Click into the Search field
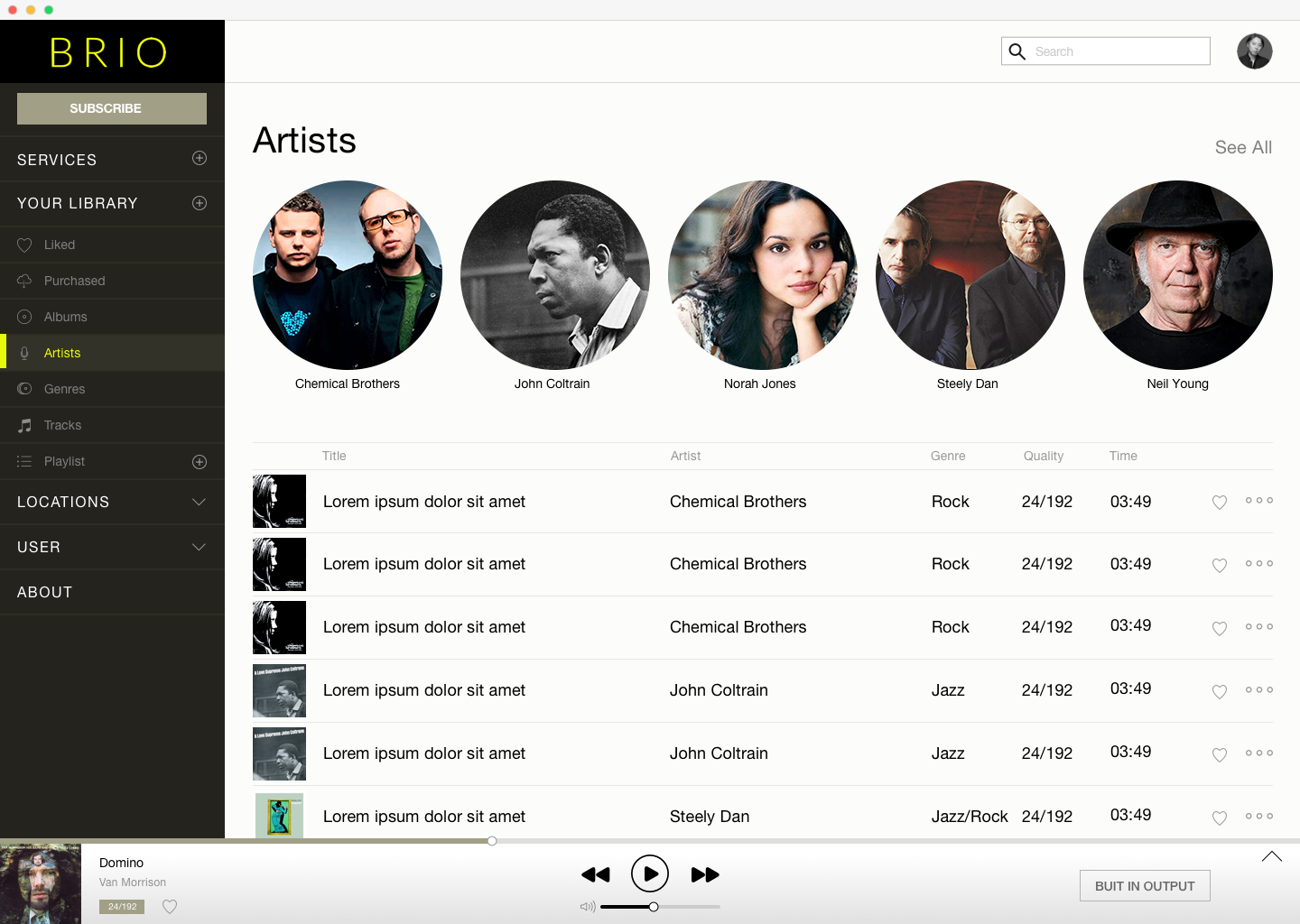Screen dimensions: 1300x924 pyautogui.click(x=1106, y=51)
